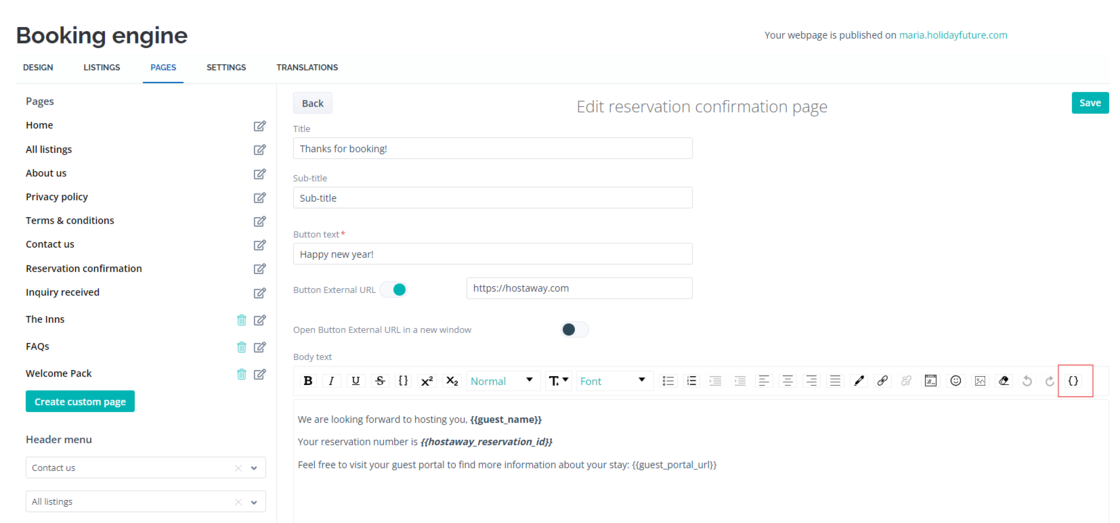
Task: Edit the Home page
Action: (x=260, y=126)
